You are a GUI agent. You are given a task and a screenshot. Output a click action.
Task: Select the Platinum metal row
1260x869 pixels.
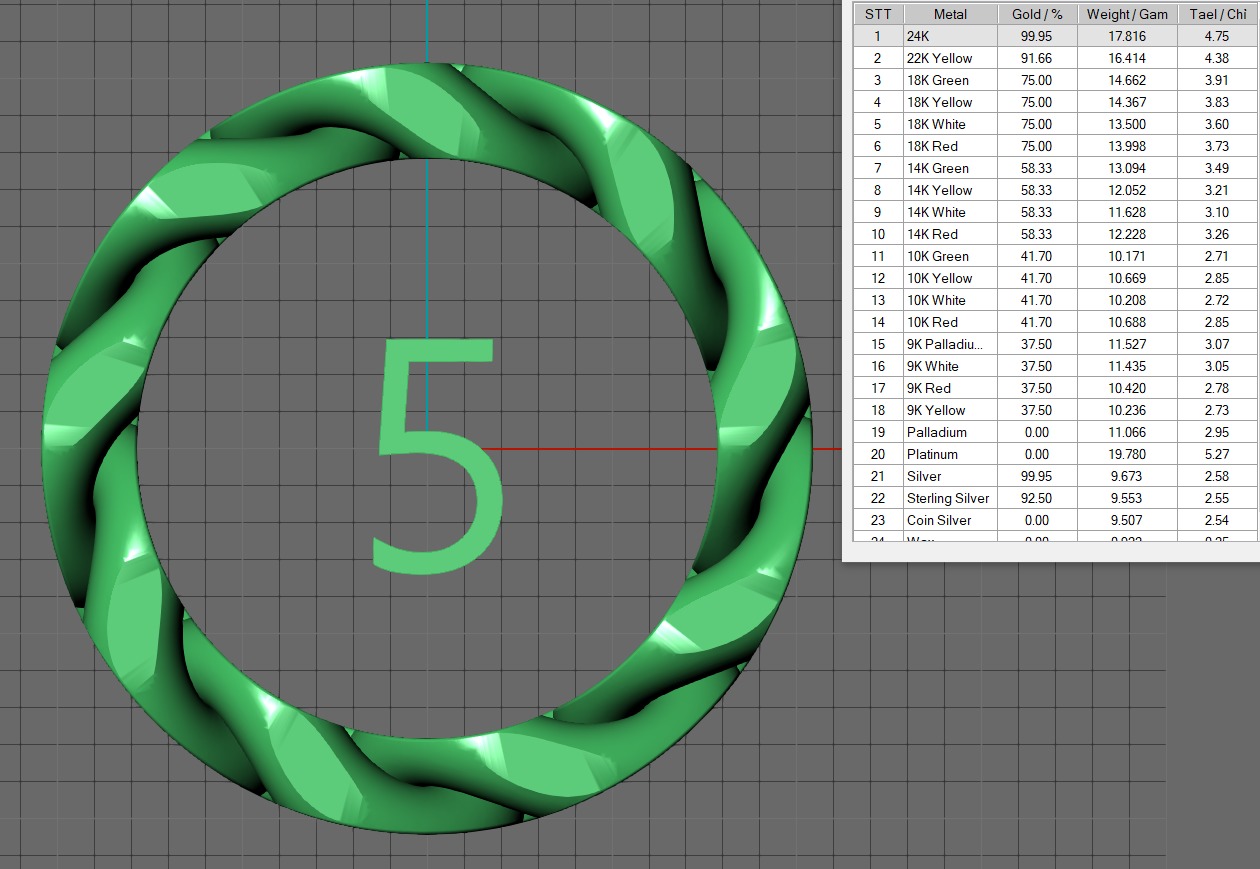tap(1055, 454)
